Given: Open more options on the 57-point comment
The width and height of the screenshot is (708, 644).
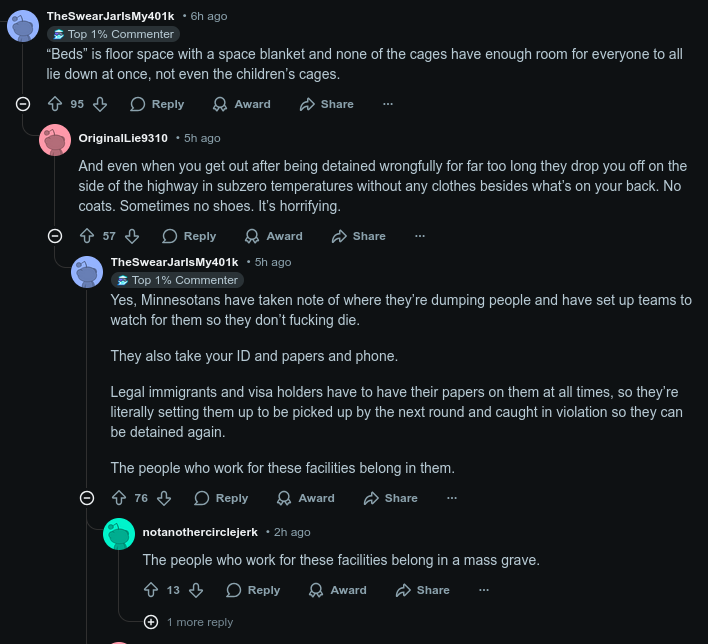Looking at the screenshot, I should tap(420, 236).
